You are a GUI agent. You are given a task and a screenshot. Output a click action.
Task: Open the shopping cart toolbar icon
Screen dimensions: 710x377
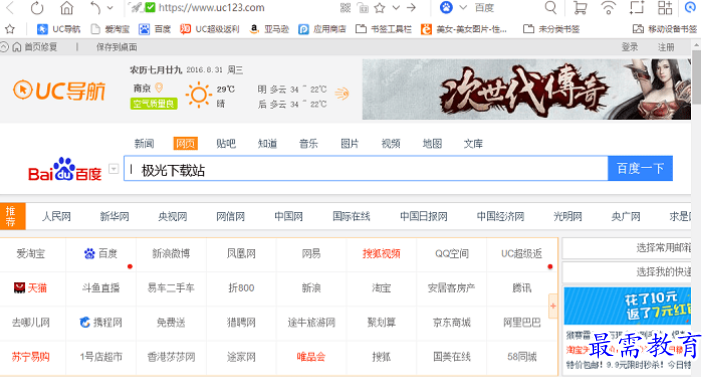(580, 8)
